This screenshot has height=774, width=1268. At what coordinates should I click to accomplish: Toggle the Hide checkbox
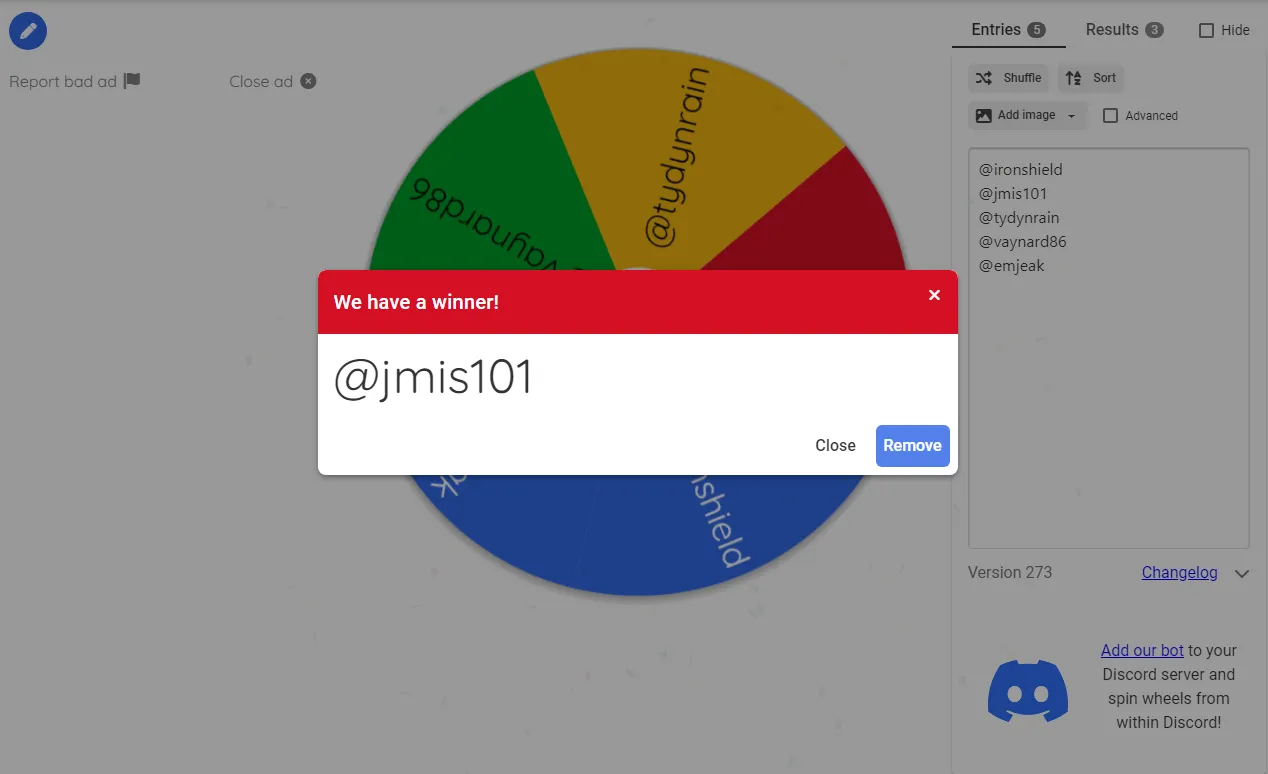pyautogui.click(x=1206, y=30)
